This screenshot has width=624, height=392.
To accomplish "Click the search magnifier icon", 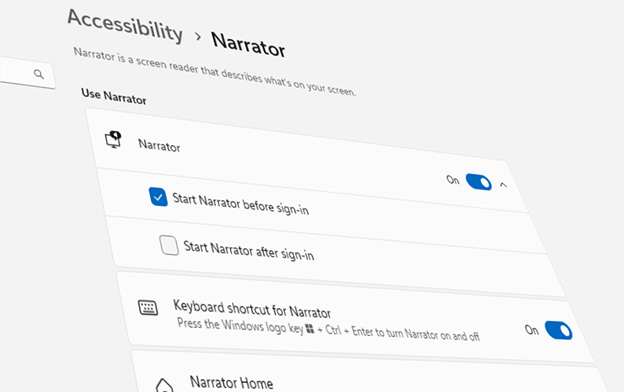I will pos(39,74).
